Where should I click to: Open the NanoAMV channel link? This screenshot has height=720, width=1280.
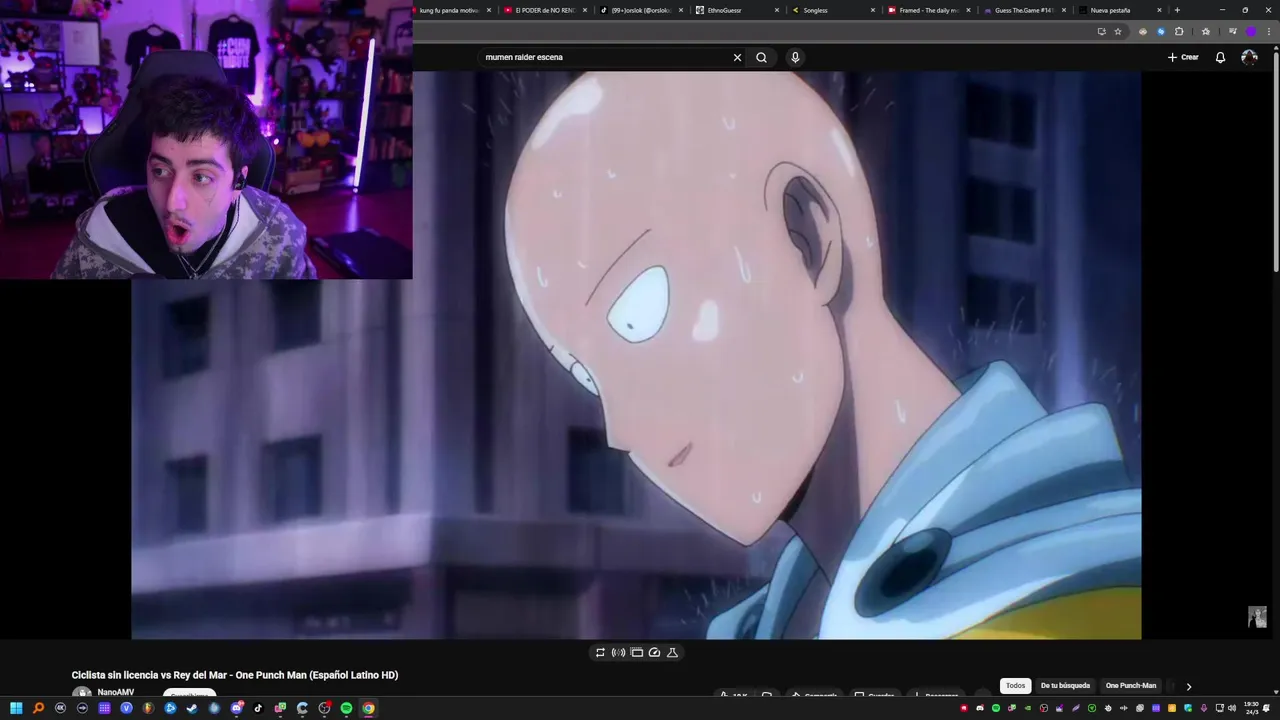coord(116,692)
